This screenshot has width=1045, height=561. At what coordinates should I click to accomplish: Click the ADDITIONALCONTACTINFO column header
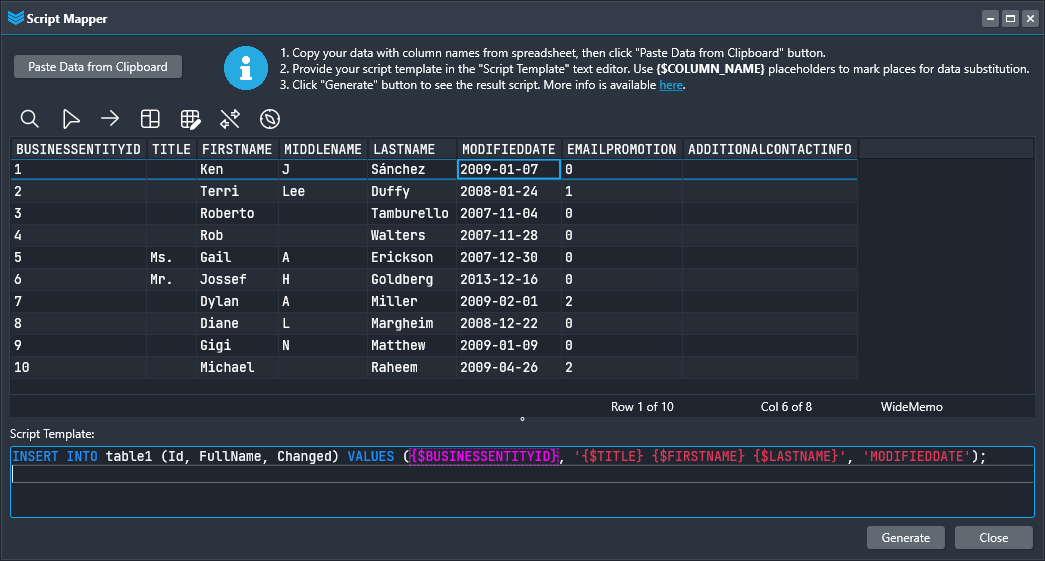pyautogui.click(x=770, y=149)
